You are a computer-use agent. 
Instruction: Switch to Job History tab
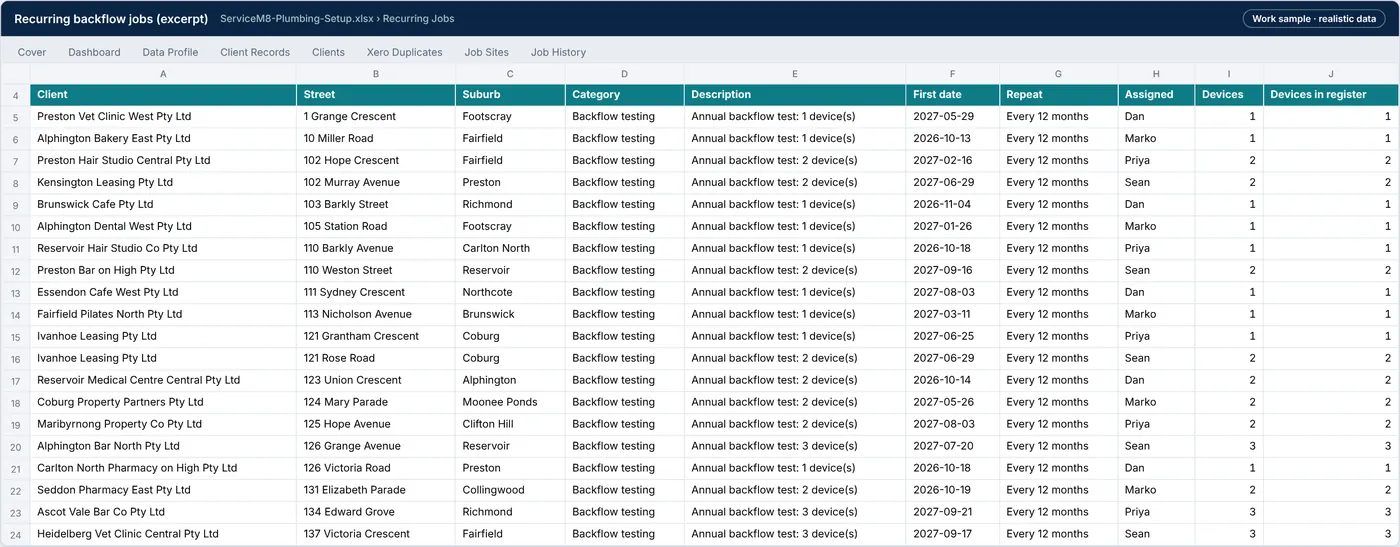point(558,52)
